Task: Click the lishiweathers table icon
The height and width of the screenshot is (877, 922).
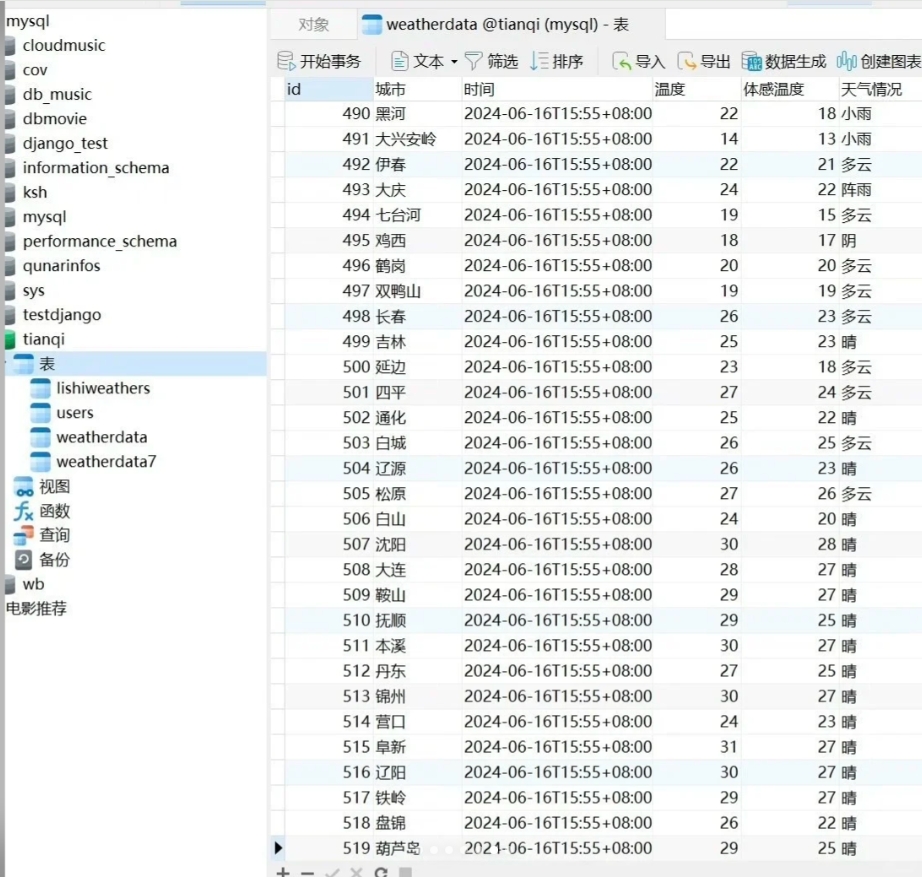Action: pos(40,388)
